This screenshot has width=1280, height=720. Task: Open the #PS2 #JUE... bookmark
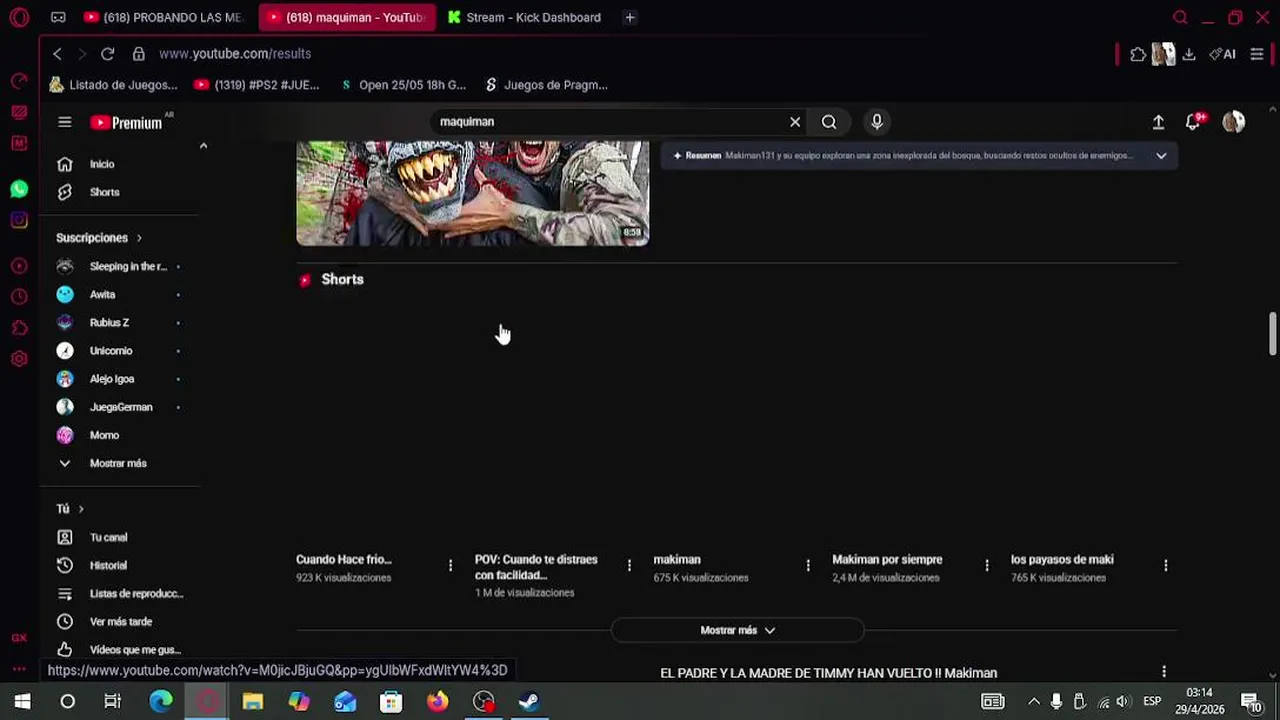pos(257,85)
